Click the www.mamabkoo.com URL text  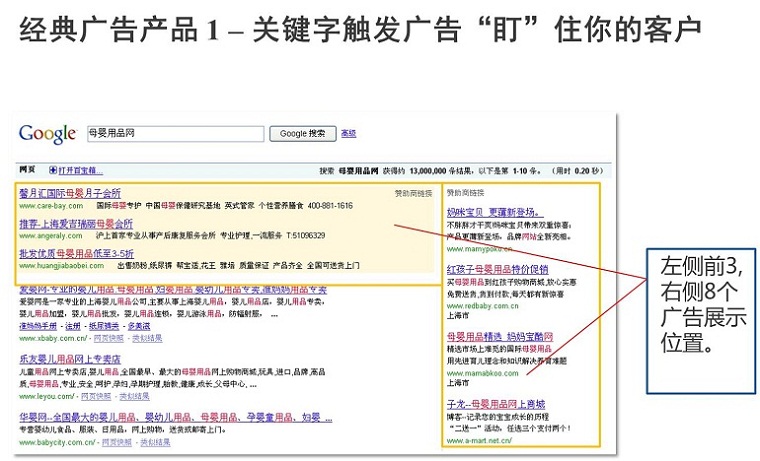[x=482, y=373]
